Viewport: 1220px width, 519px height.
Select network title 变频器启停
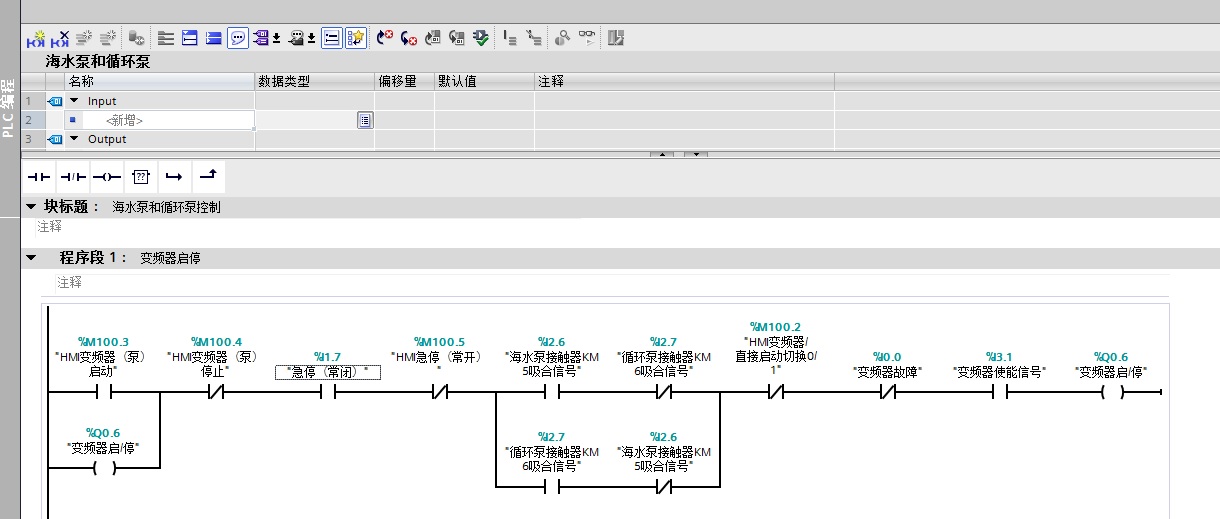170,258
